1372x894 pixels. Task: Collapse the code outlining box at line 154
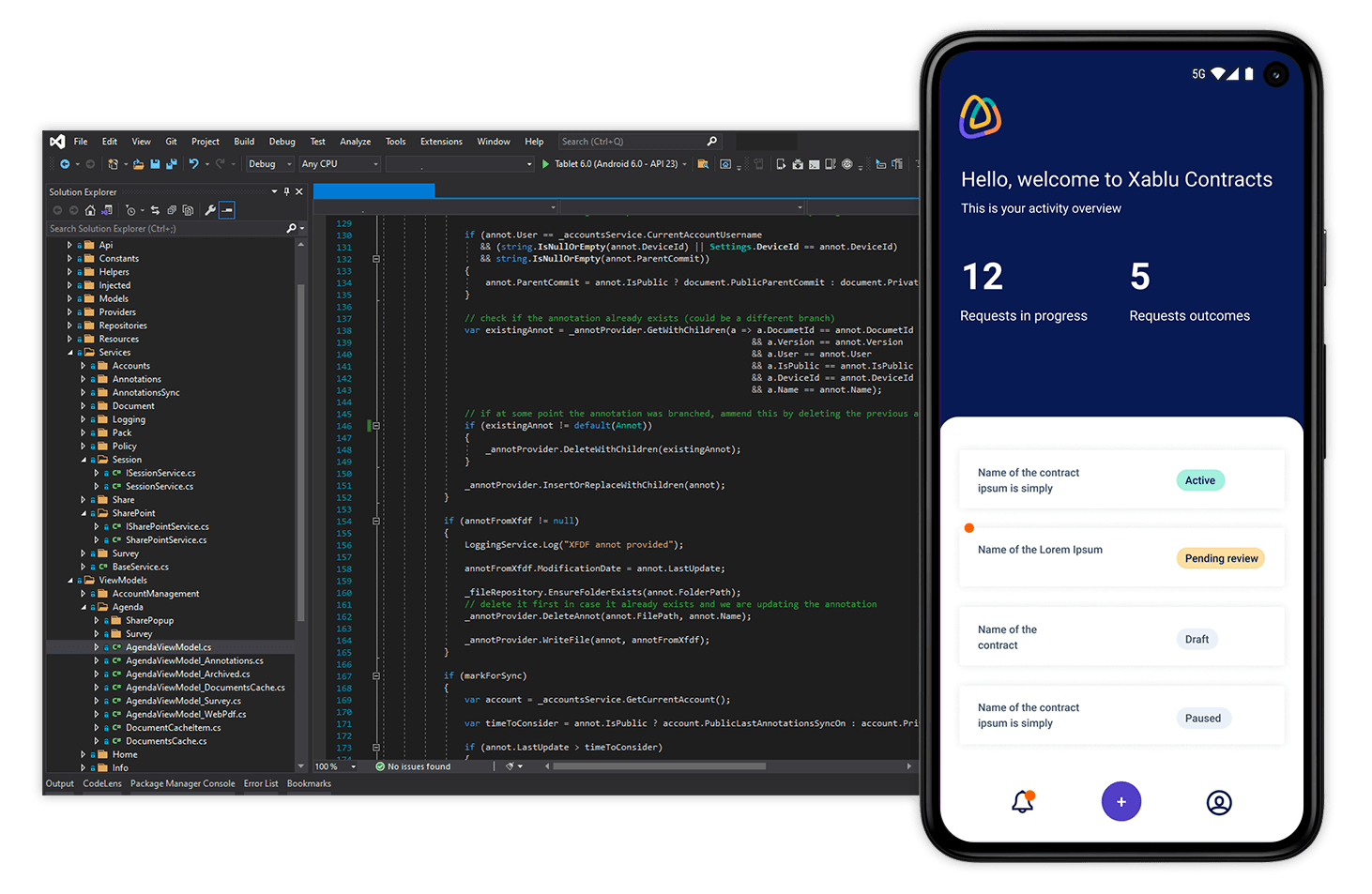tap(375, 521)
